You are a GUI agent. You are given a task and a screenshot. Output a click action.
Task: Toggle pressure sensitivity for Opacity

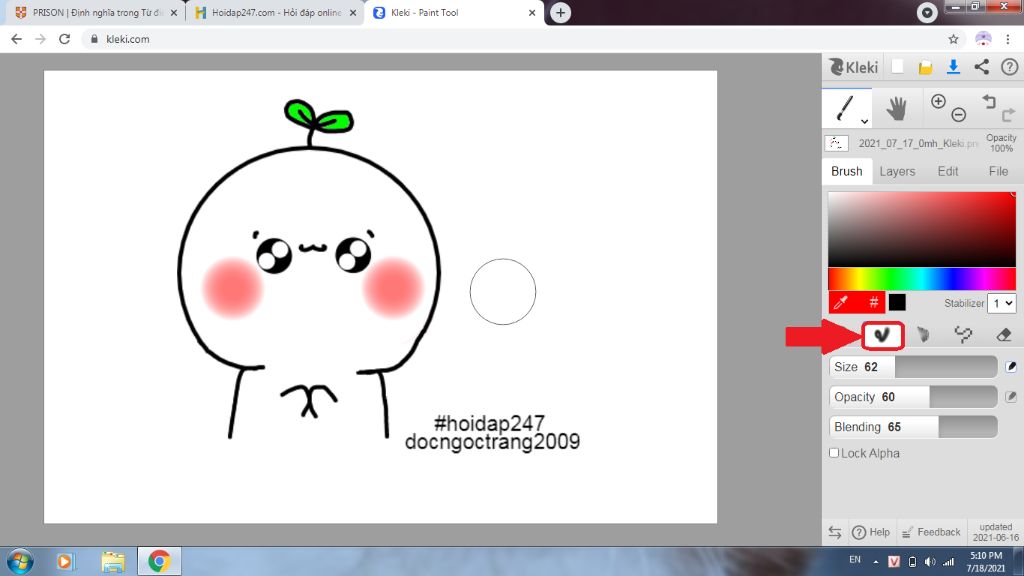click(x=1011, y=396)
